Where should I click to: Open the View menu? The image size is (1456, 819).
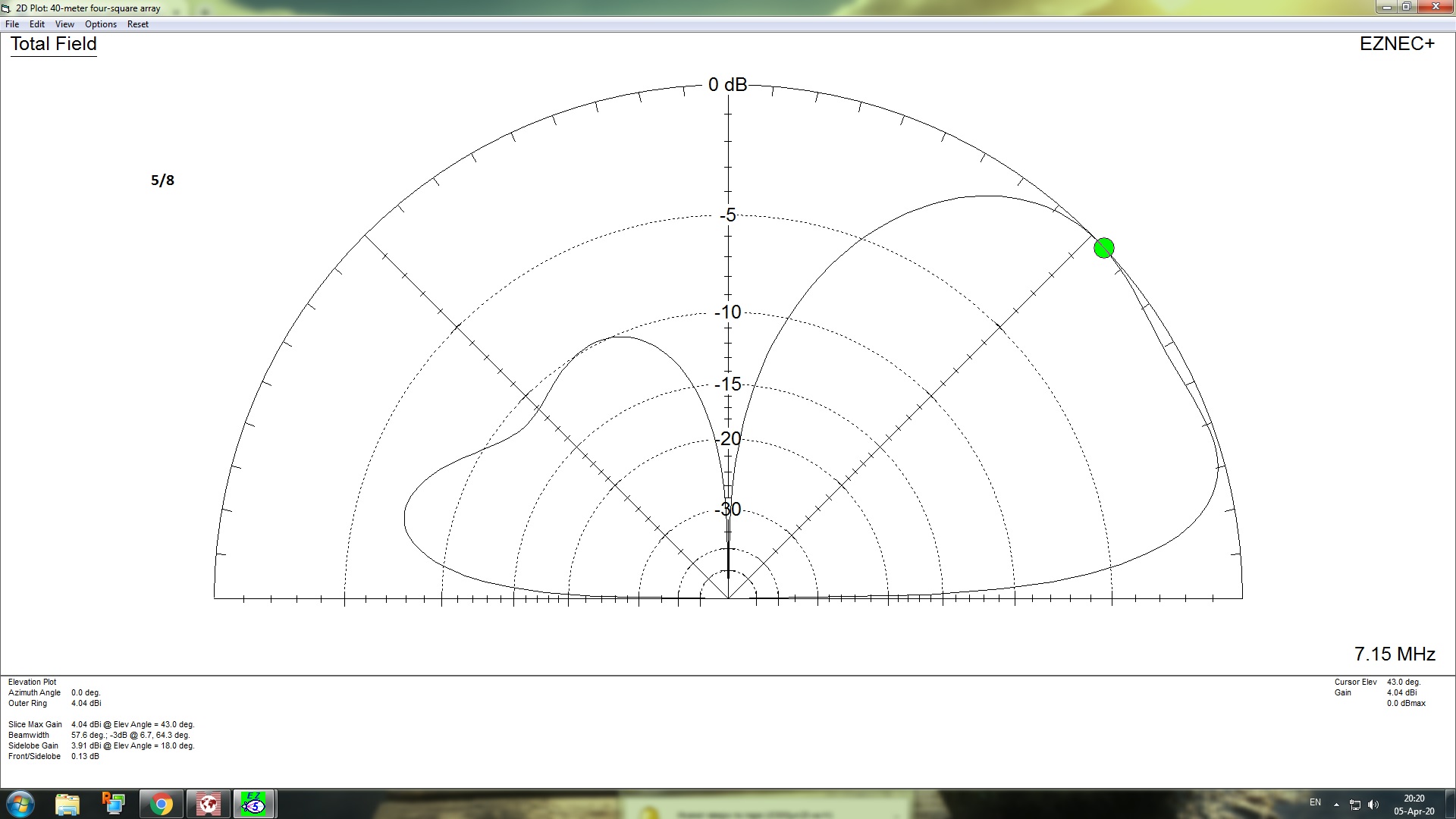tap(64, 24)
